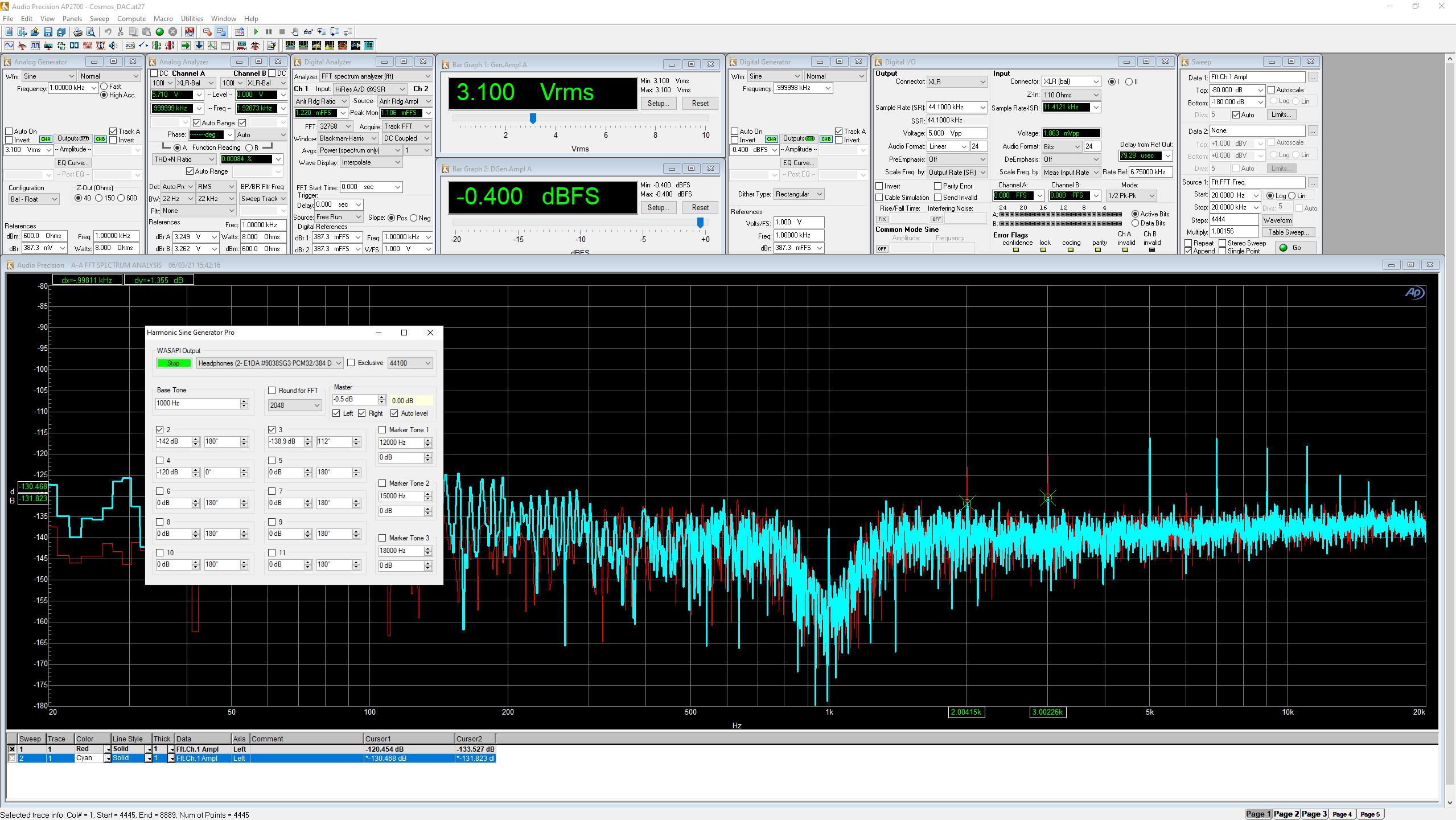Viewport: 1456px width, 820px height.
Task: Tick the Exclusive checkbox in Harmonic Sine Generator
Action: [x=351, y=363]
